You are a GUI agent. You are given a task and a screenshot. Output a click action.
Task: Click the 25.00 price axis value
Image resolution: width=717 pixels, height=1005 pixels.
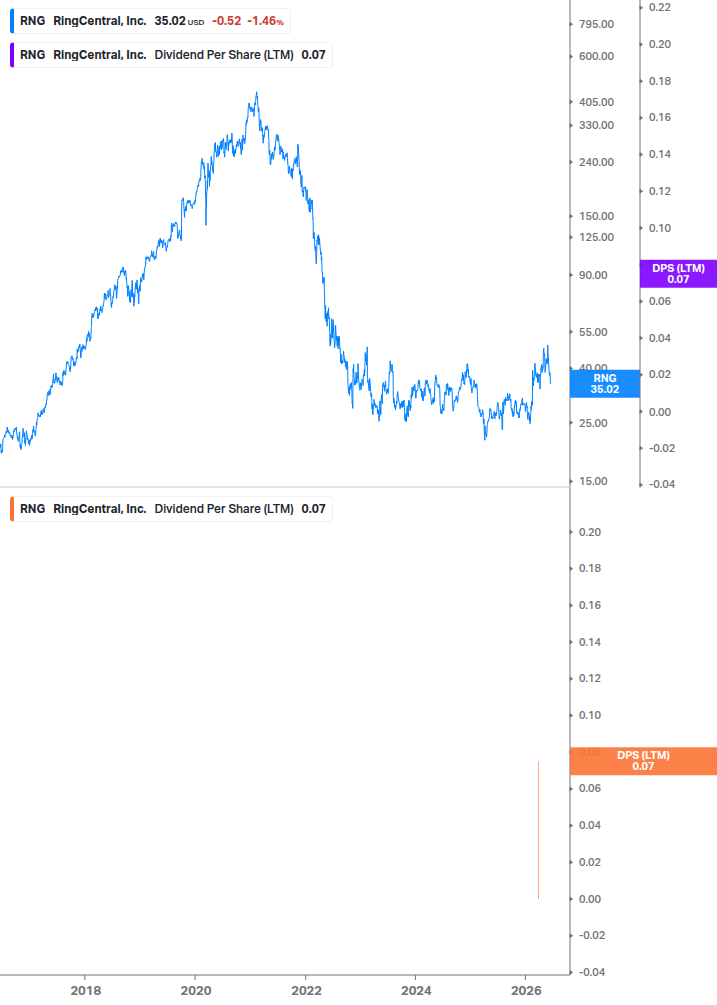[x=593, y=423]
